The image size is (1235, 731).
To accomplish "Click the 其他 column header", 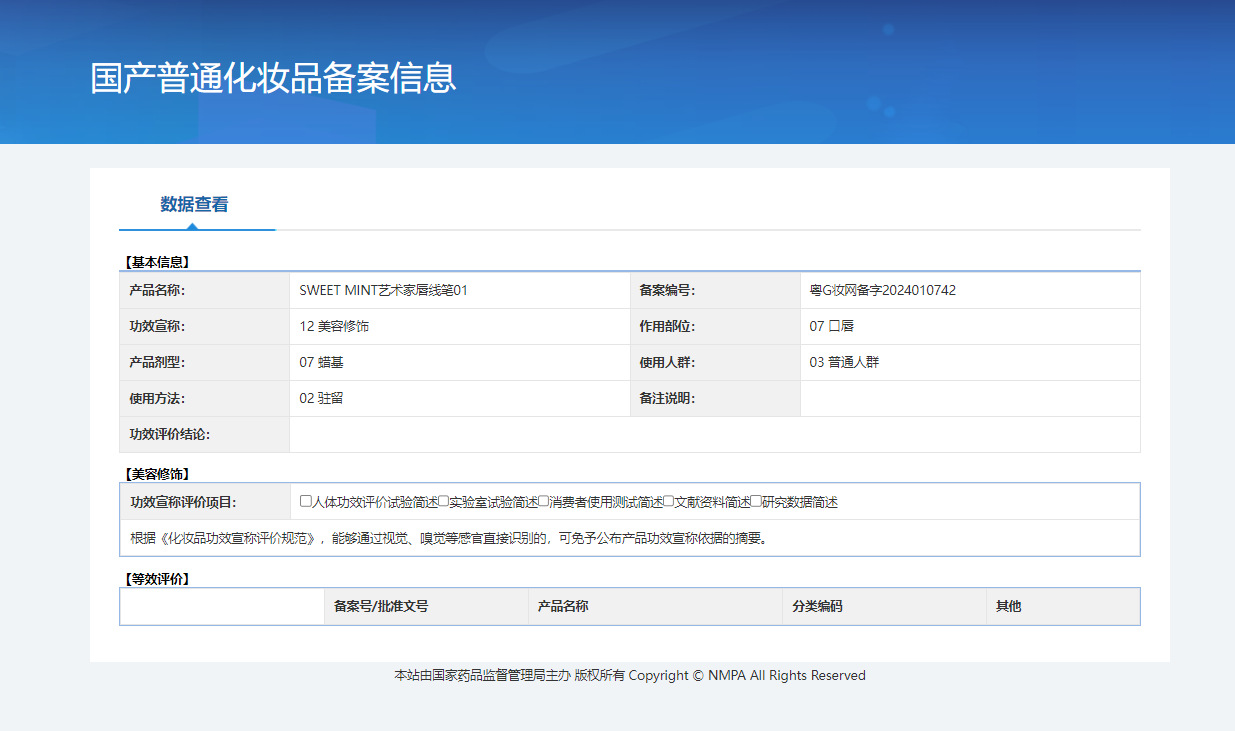I will pos(1004,606).
